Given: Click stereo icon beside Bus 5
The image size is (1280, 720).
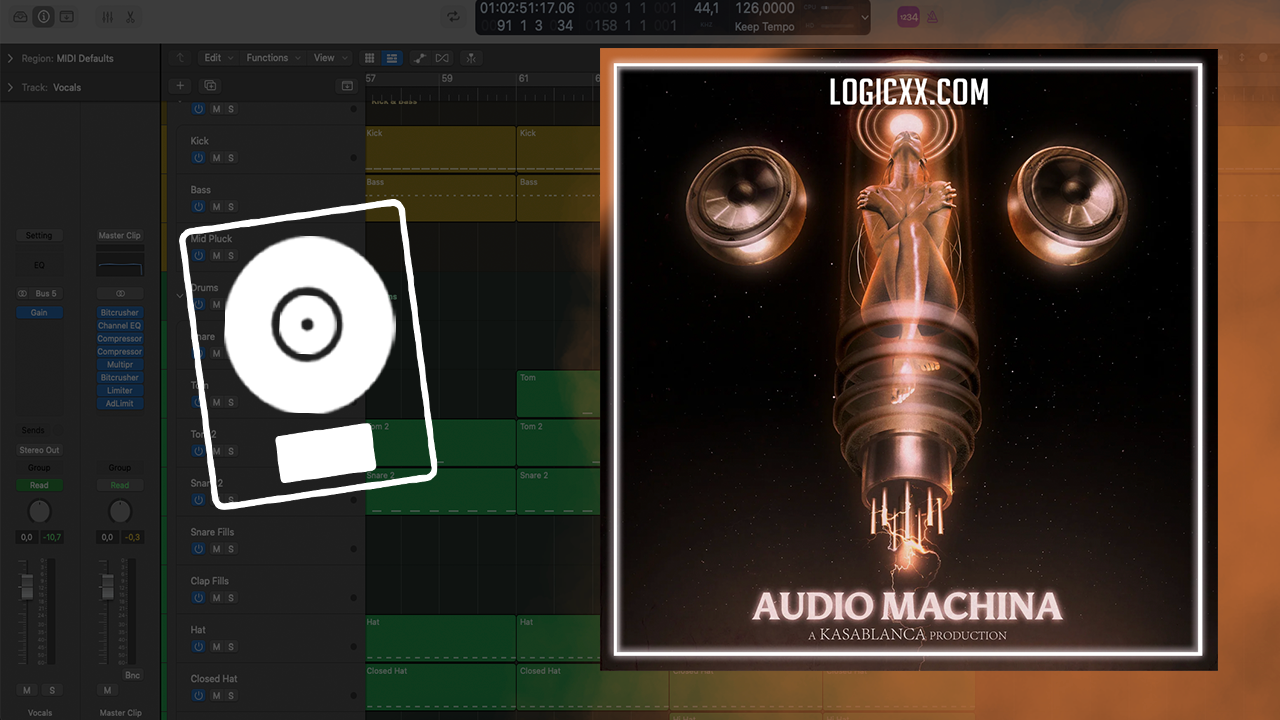Looking at the screenshot, I should pyautogui.click(x=22, y=294).
